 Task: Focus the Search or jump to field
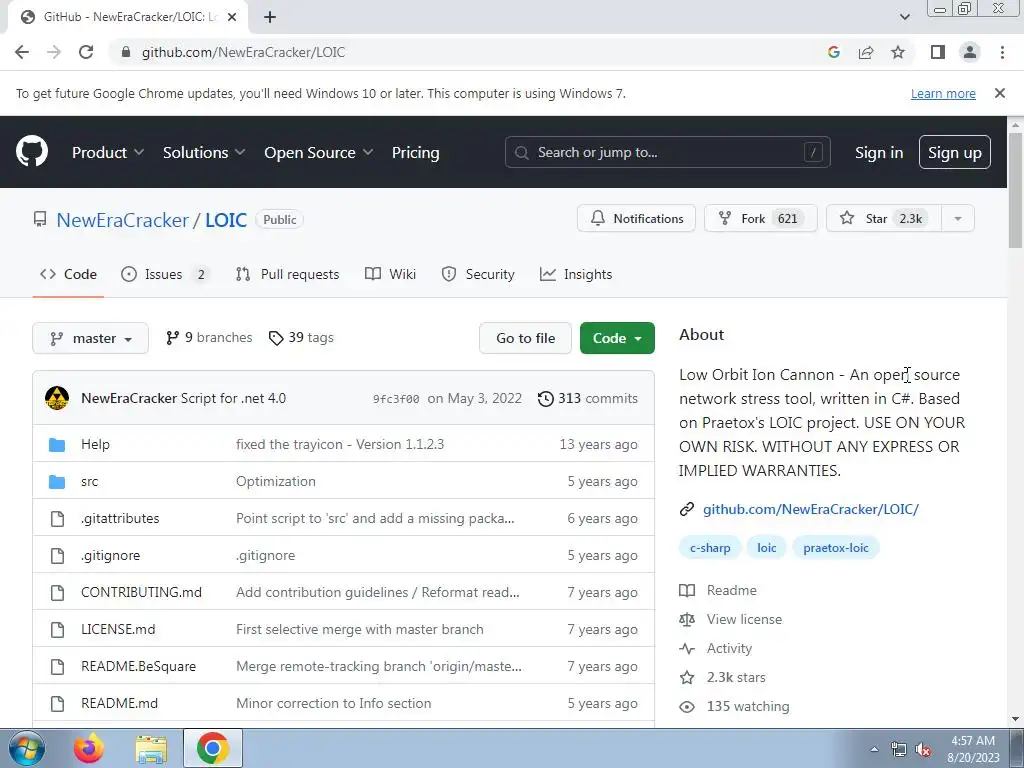click(667, 152)
